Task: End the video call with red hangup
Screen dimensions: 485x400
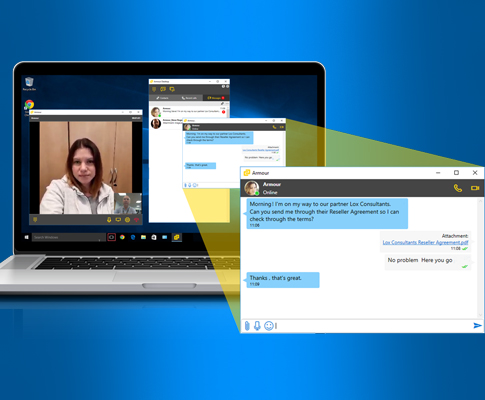Action: (x=136, y=220)
